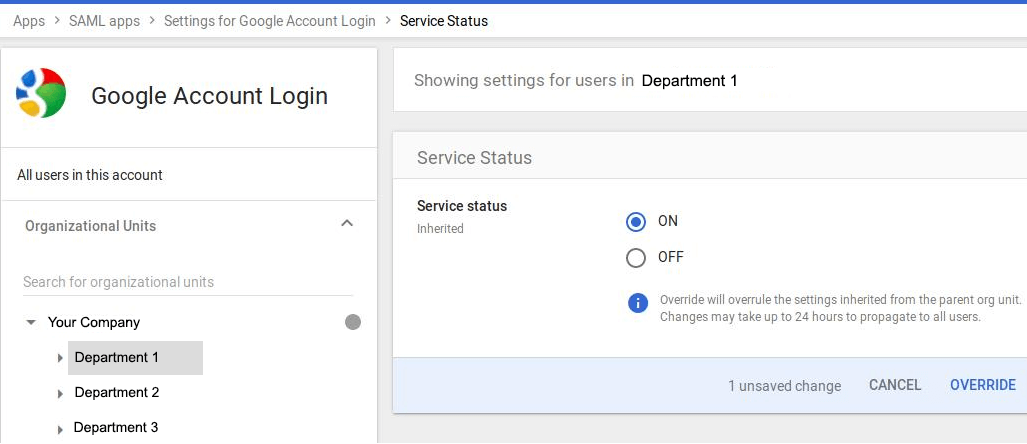
Task: Open Settings for Google Account Login breadcrumb
Action: (x=270, y=21)
